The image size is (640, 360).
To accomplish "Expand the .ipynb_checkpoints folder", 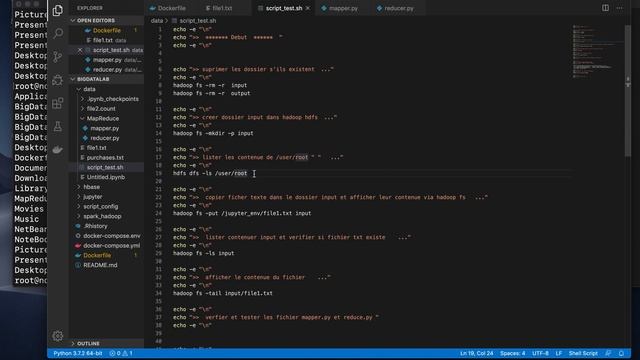I will 107,99.
